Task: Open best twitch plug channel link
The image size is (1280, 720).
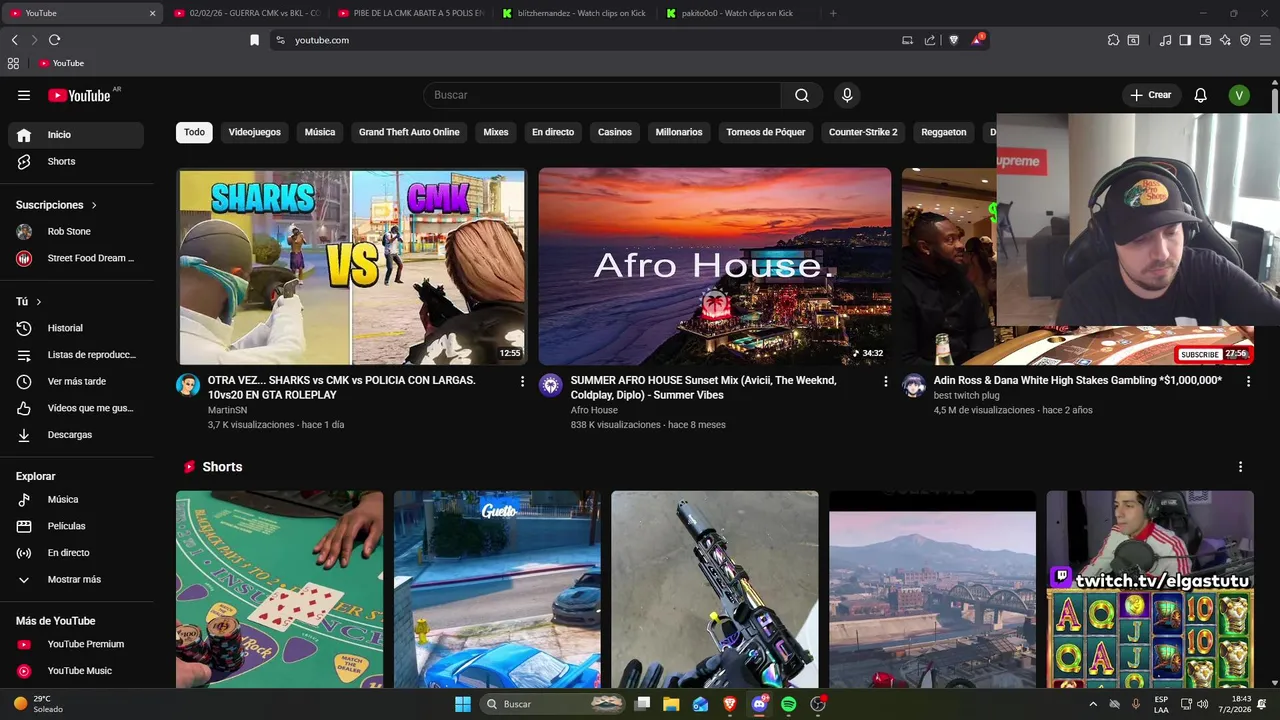Action: pyautogui.click(x=966, y=395)
